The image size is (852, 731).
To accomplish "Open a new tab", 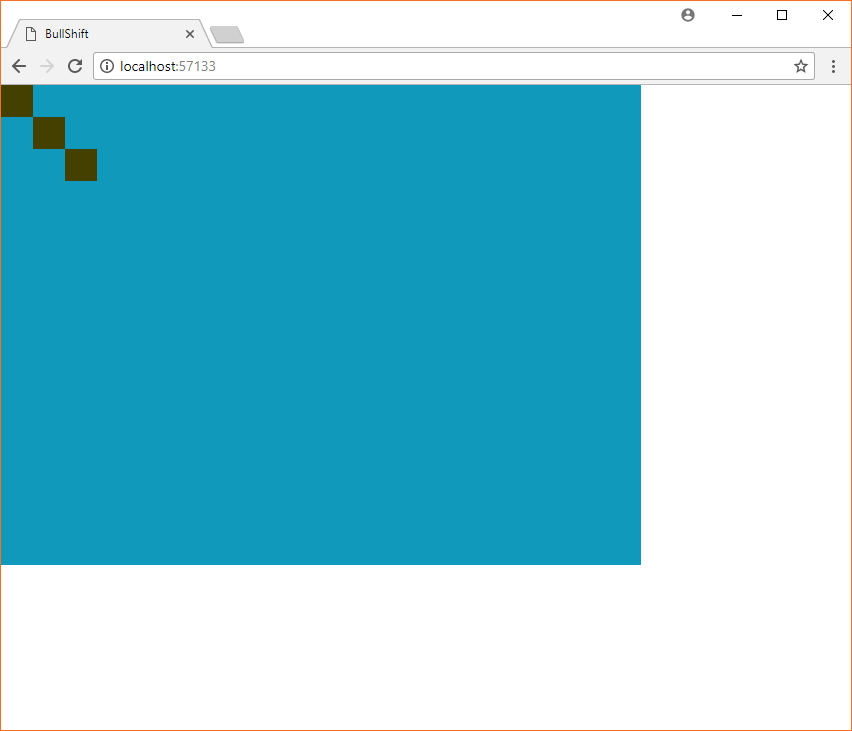I will coord(227,35).
